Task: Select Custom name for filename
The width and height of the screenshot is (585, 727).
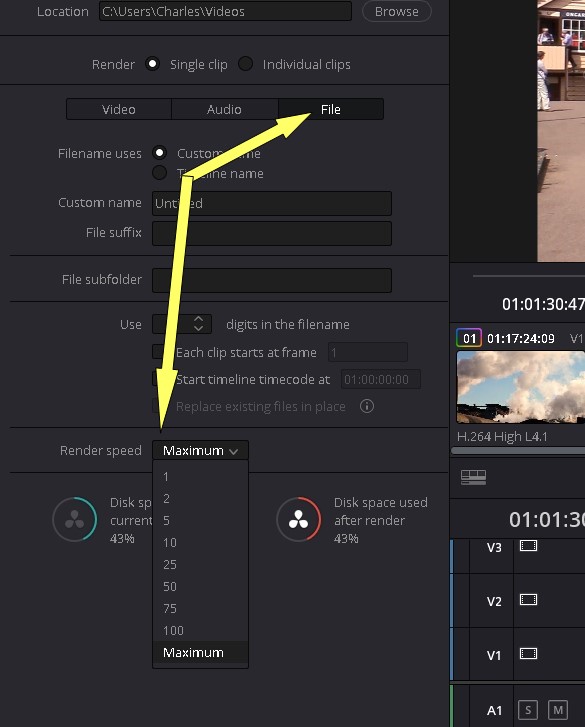Action: click(159, 153)
